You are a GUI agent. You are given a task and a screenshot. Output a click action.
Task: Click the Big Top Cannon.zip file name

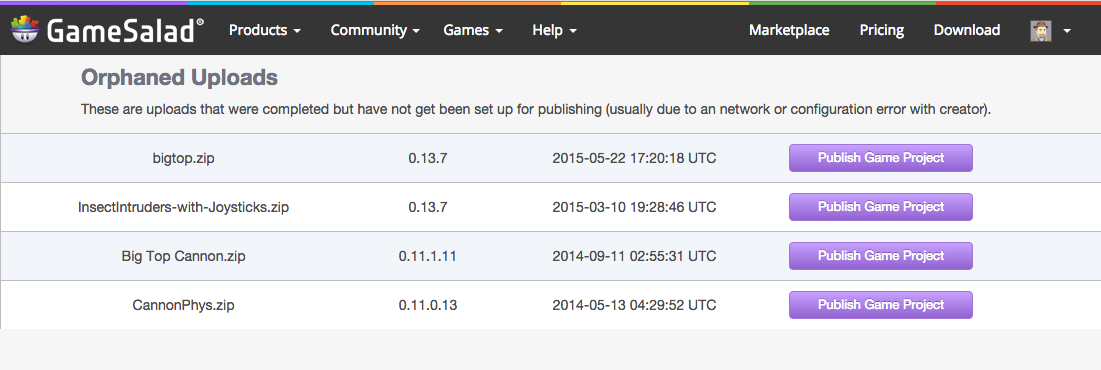[183, 257]
